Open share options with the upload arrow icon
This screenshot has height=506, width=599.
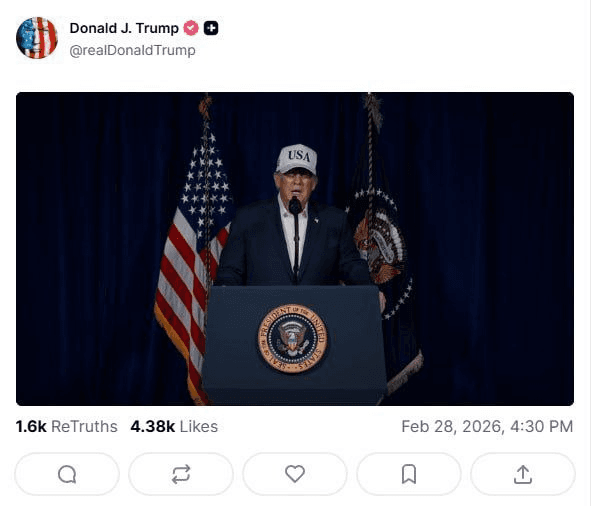click(523, 474)
